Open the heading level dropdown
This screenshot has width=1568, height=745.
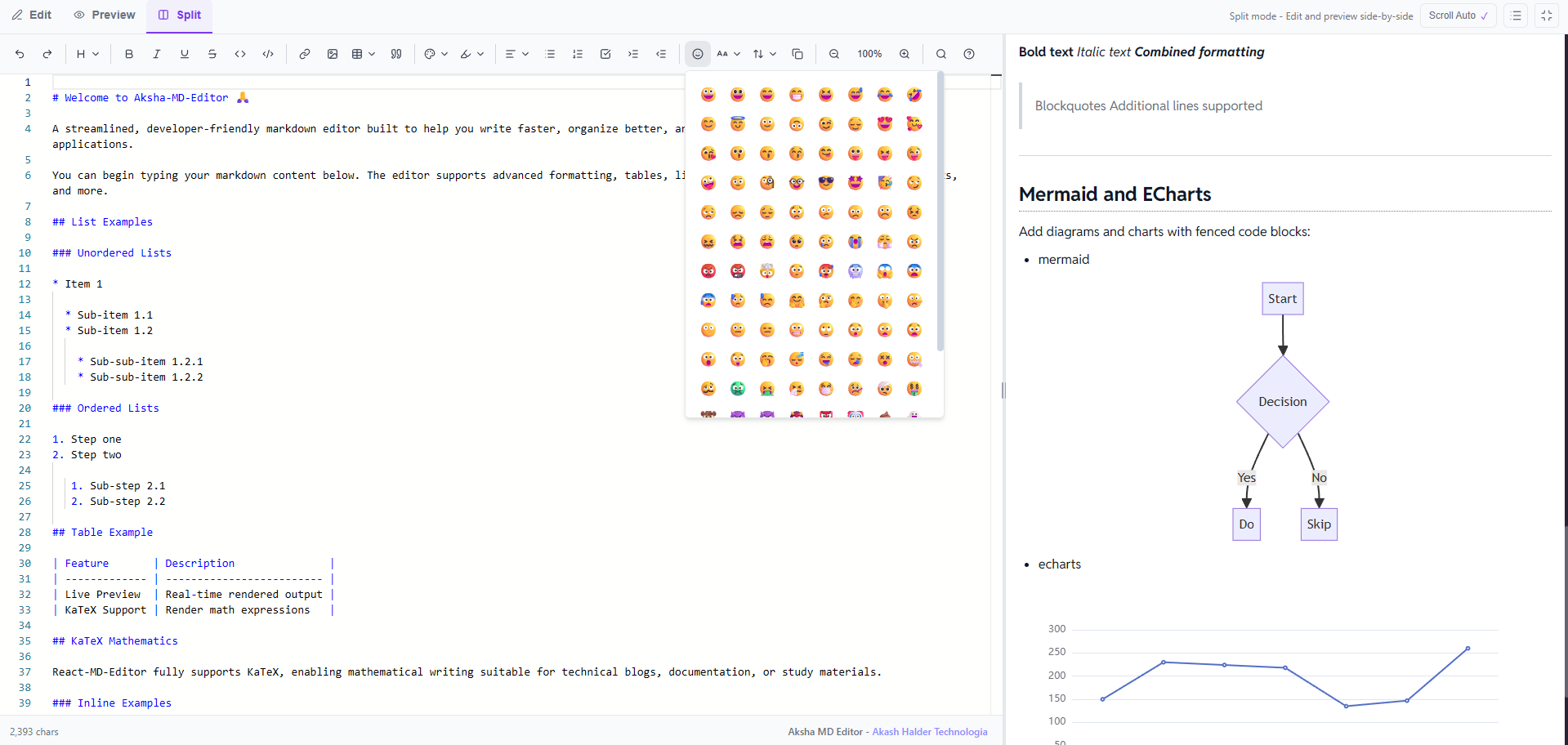(x=87, y=54)
